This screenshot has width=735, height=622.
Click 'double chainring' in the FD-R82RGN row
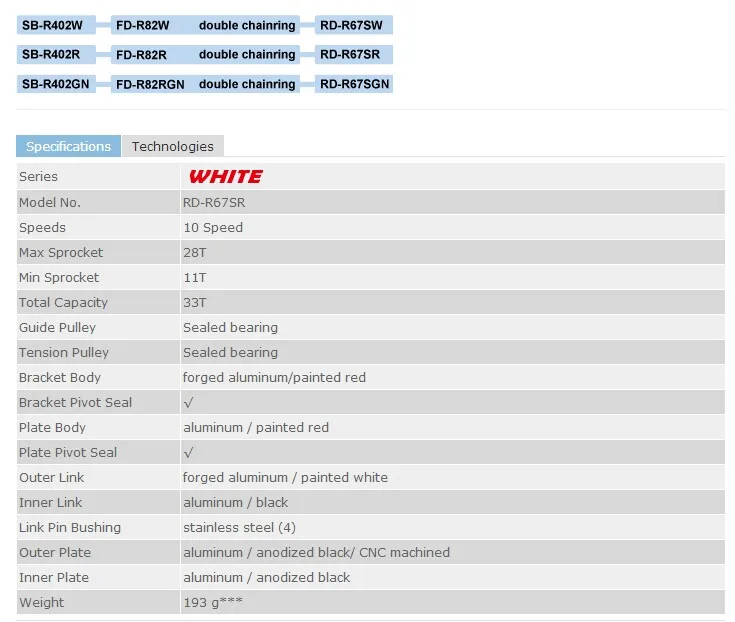(247, 84)
